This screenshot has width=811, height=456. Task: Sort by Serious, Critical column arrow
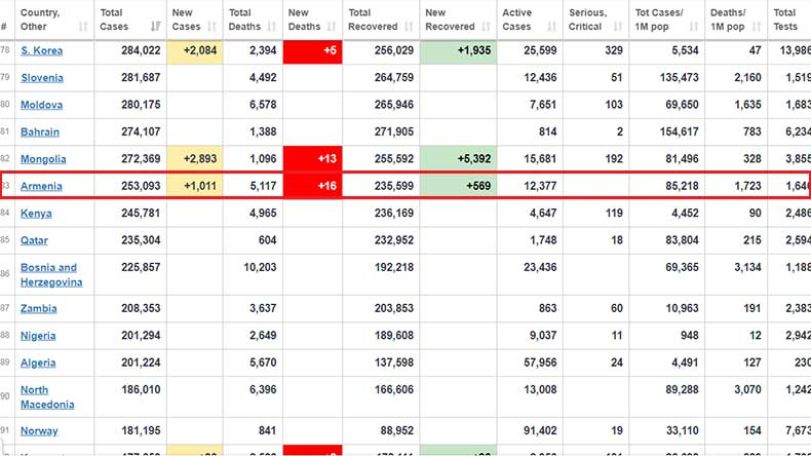[x=618, y=26]
